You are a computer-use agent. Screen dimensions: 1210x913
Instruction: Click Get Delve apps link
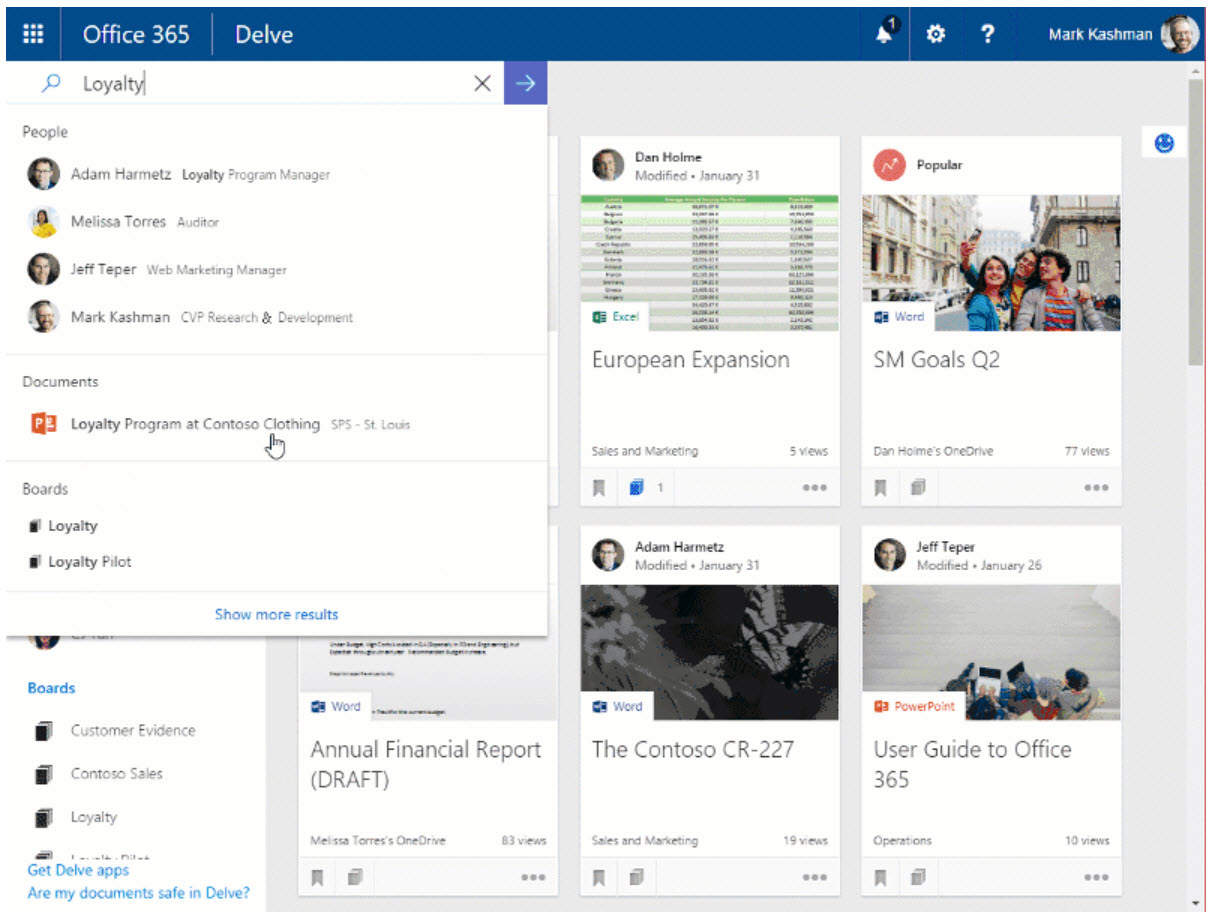click(x=78, y=870)
